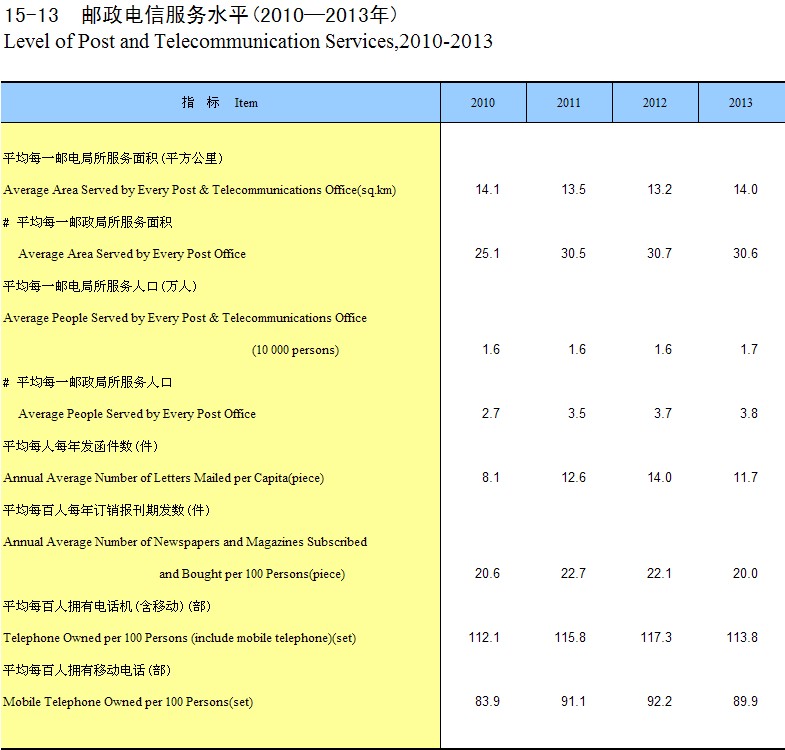Click the 2012 column header
The height and width of the screenshot is (750, 785).
coord(655,103)
